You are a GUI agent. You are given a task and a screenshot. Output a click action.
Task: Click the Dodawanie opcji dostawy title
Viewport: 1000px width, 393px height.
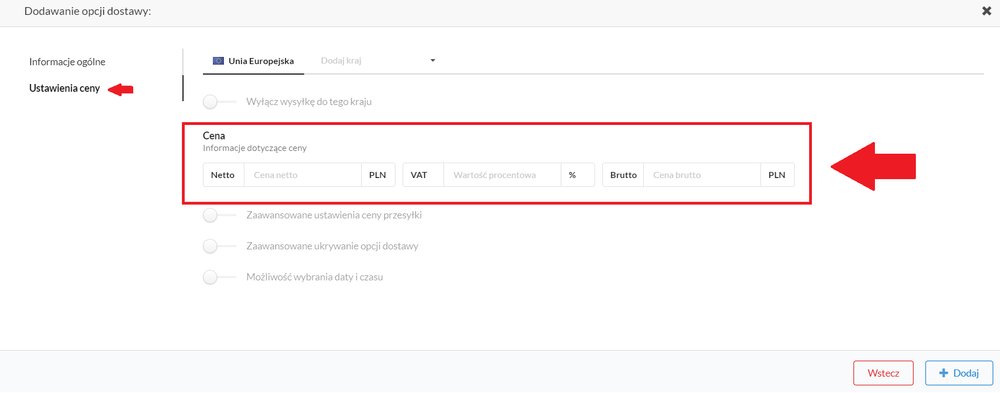point(87,11)
